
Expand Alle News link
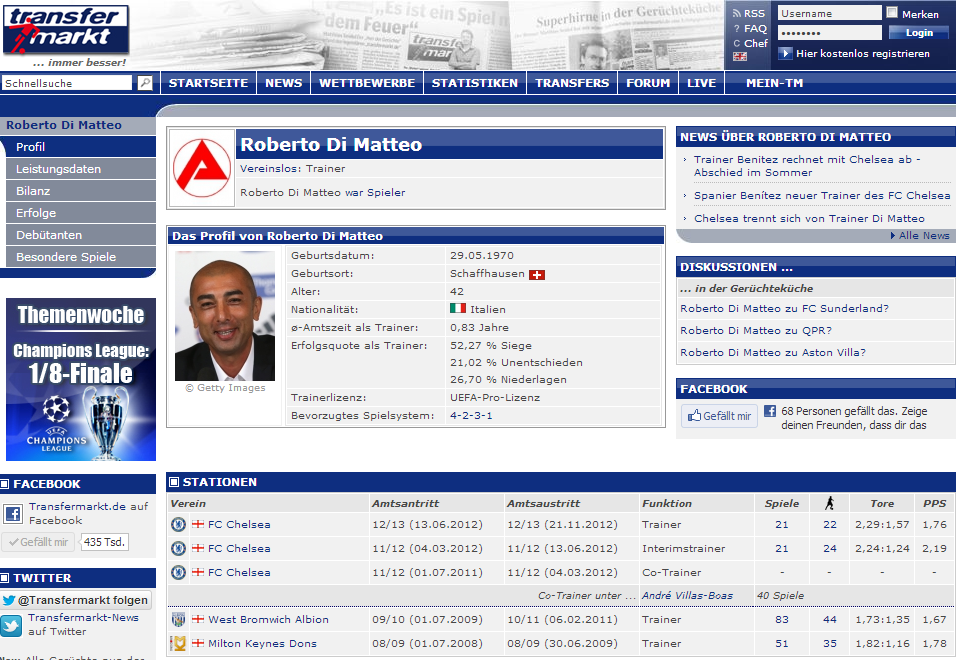click(x=923, y=236)
